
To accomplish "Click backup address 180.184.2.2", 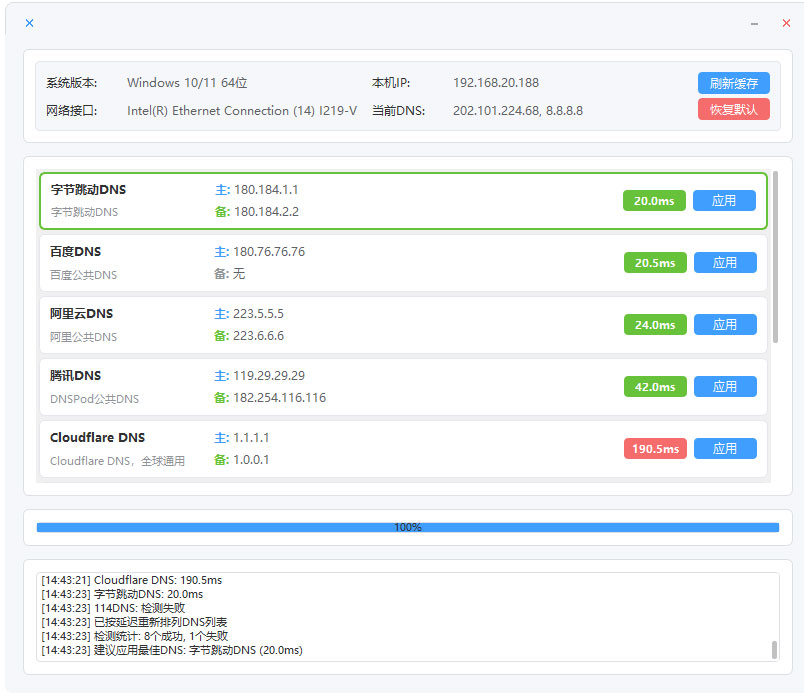I will [x=266, y=212].
